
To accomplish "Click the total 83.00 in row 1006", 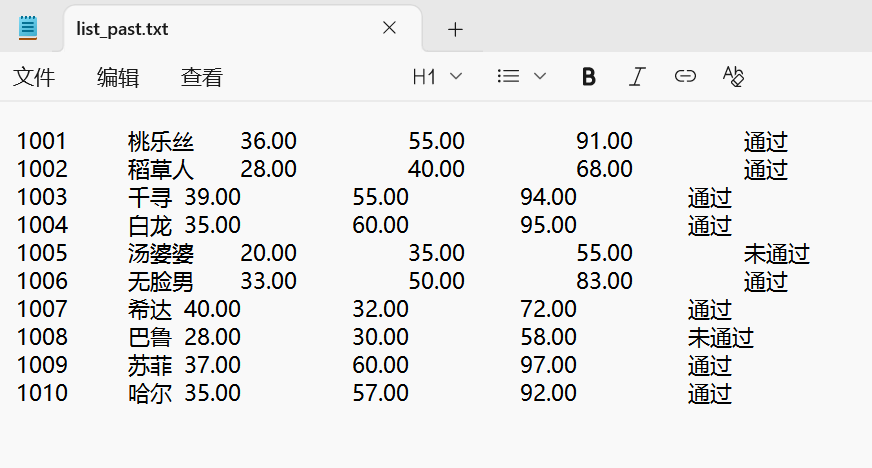I will [x=604, y=281].
